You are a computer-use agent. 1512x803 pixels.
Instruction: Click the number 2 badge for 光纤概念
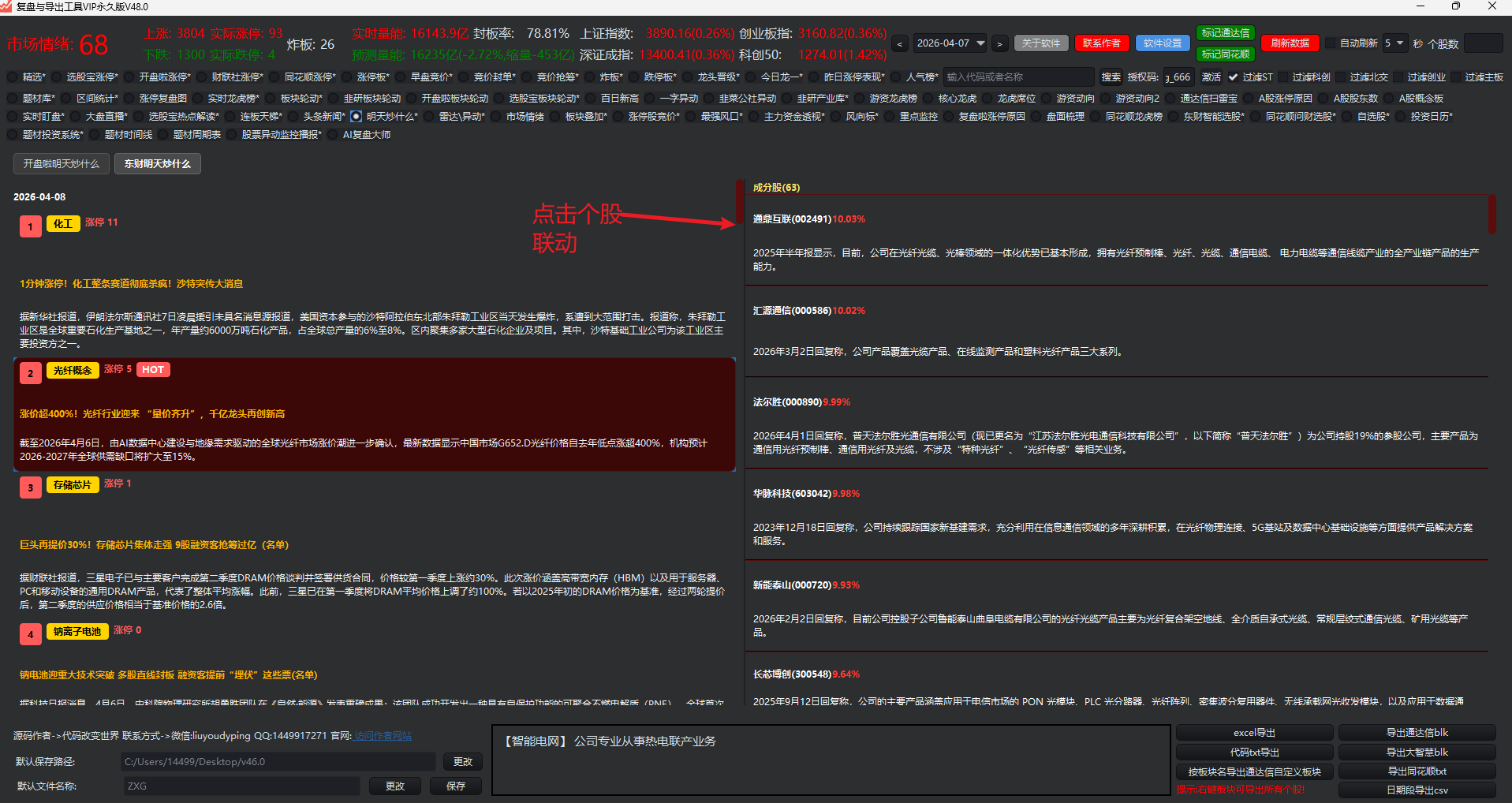coord(30,373)
